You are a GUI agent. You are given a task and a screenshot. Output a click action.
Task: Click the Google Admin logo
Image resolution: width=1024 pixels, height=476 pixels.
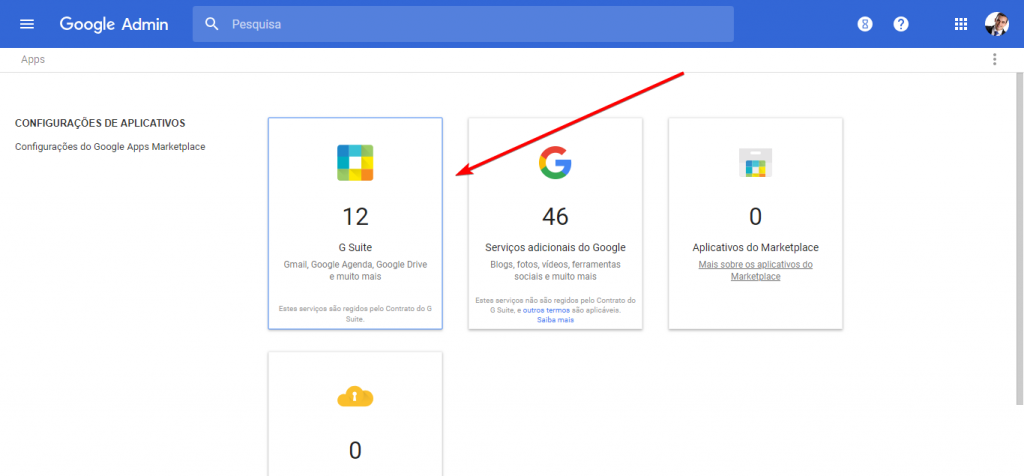click(114, 24)
